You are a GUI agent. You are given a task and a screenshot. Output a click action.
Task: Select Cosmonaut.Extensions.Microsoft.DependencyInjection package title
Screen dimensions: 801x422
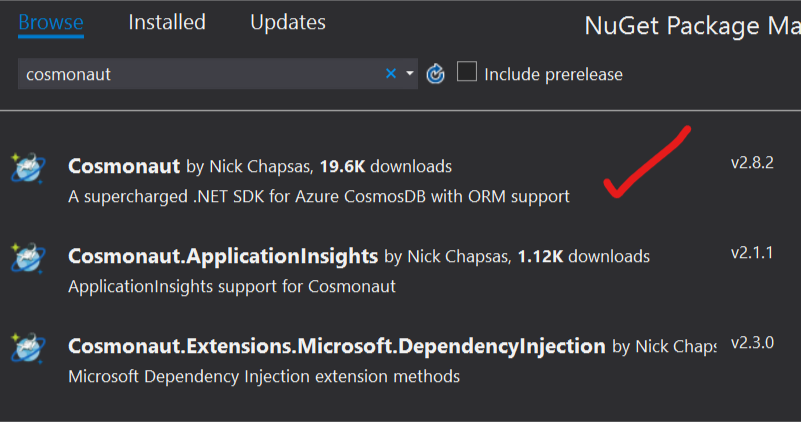coord(337,346)
